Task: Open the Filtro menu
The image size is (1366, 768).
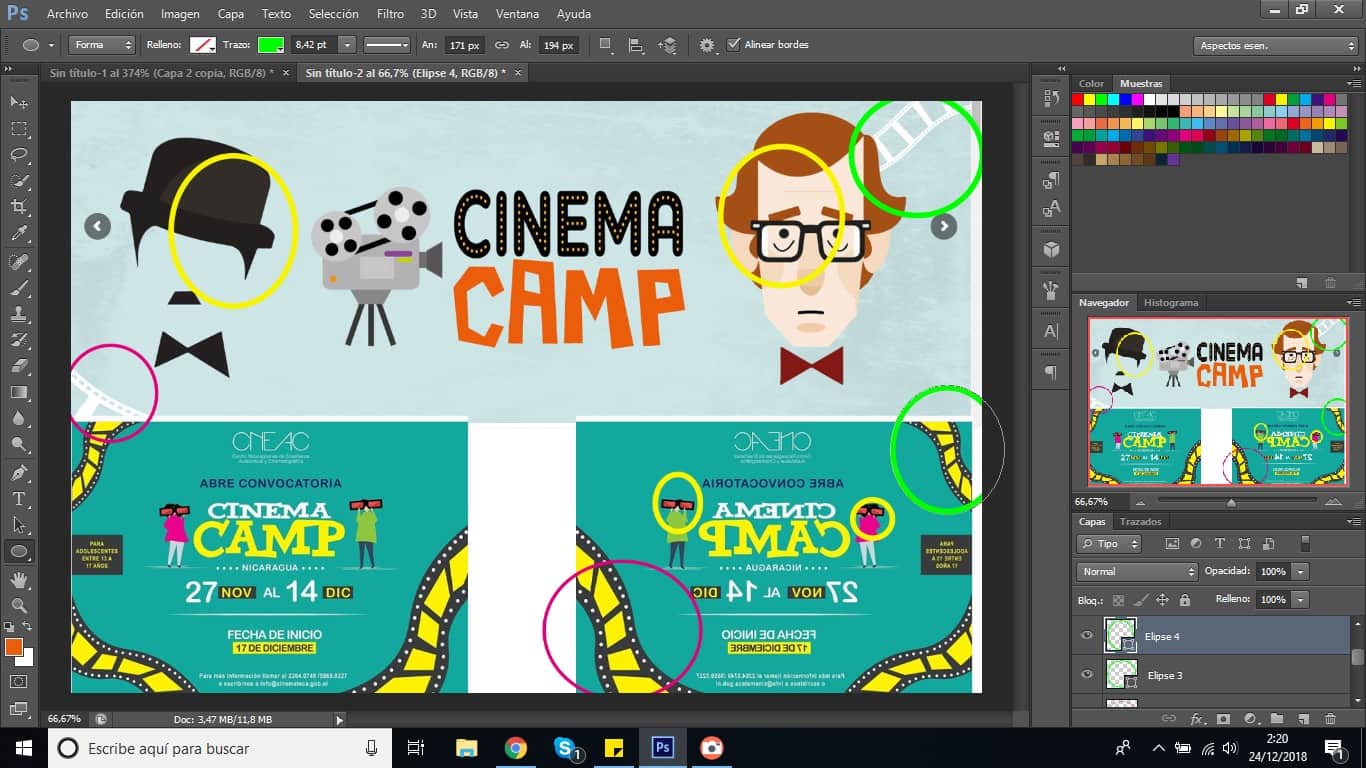Action: (x=391, y=14)
